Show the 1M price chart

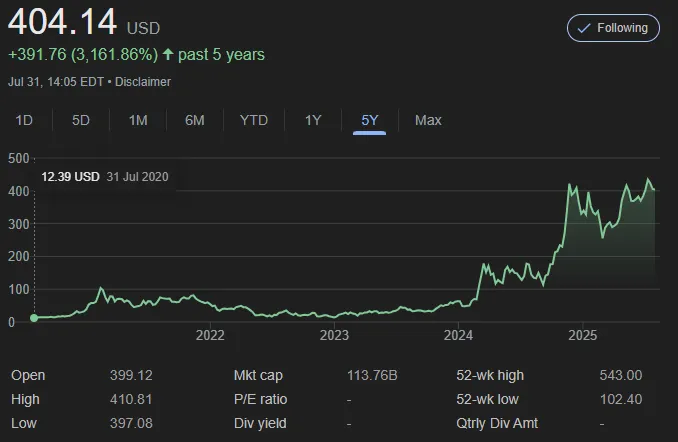pyautogui.click(x=138, y=120)
